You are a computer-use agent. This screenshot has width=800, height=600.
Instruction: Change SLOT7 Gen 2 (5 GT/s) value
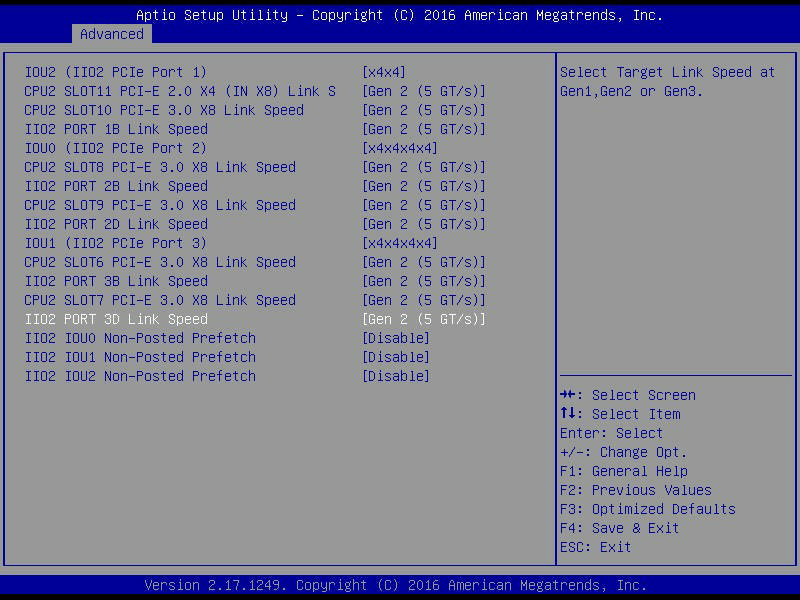[x=423, y=300]
